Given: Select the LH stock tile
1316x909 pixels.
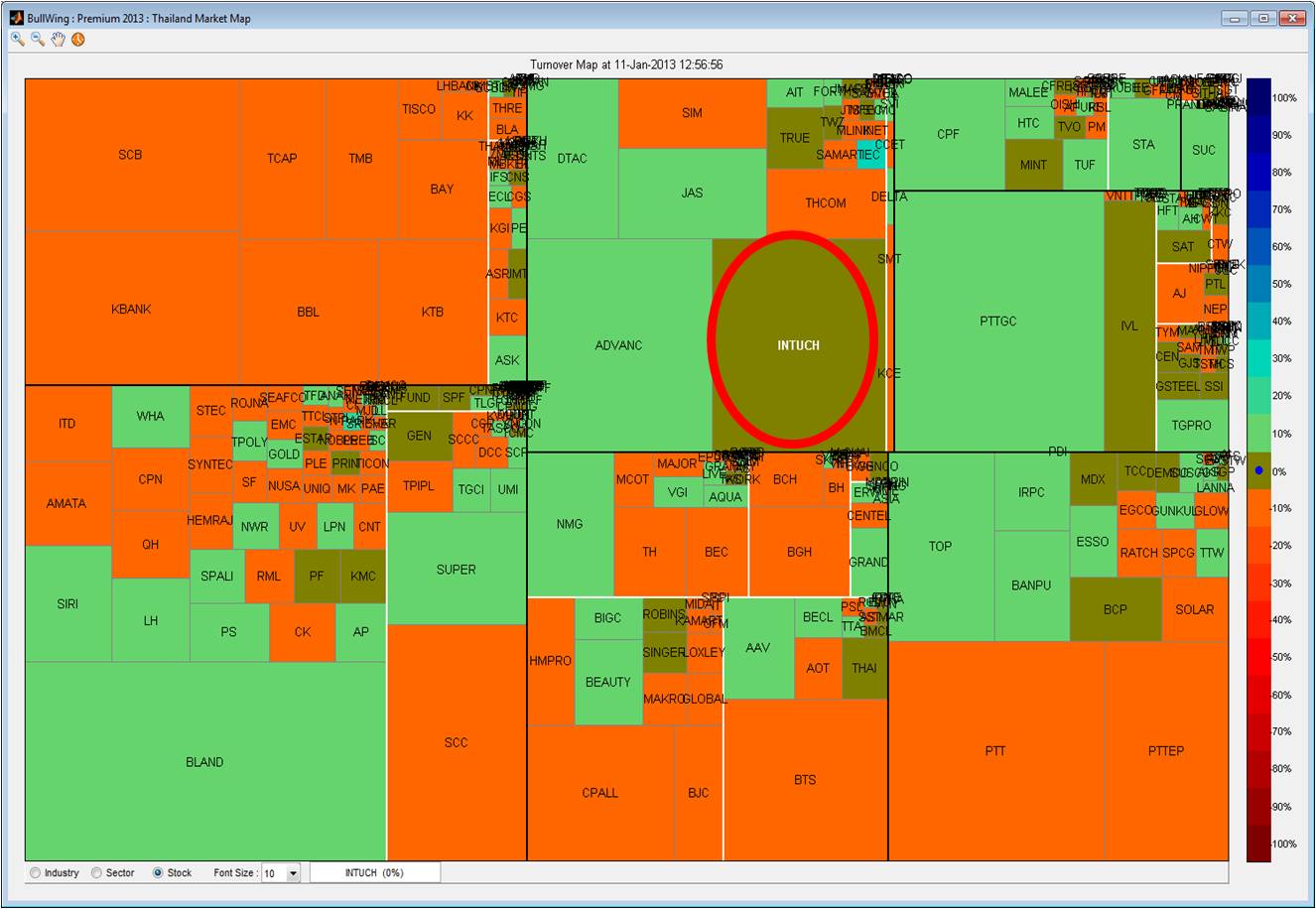Looking at the screenshot, I should point(151,620).
